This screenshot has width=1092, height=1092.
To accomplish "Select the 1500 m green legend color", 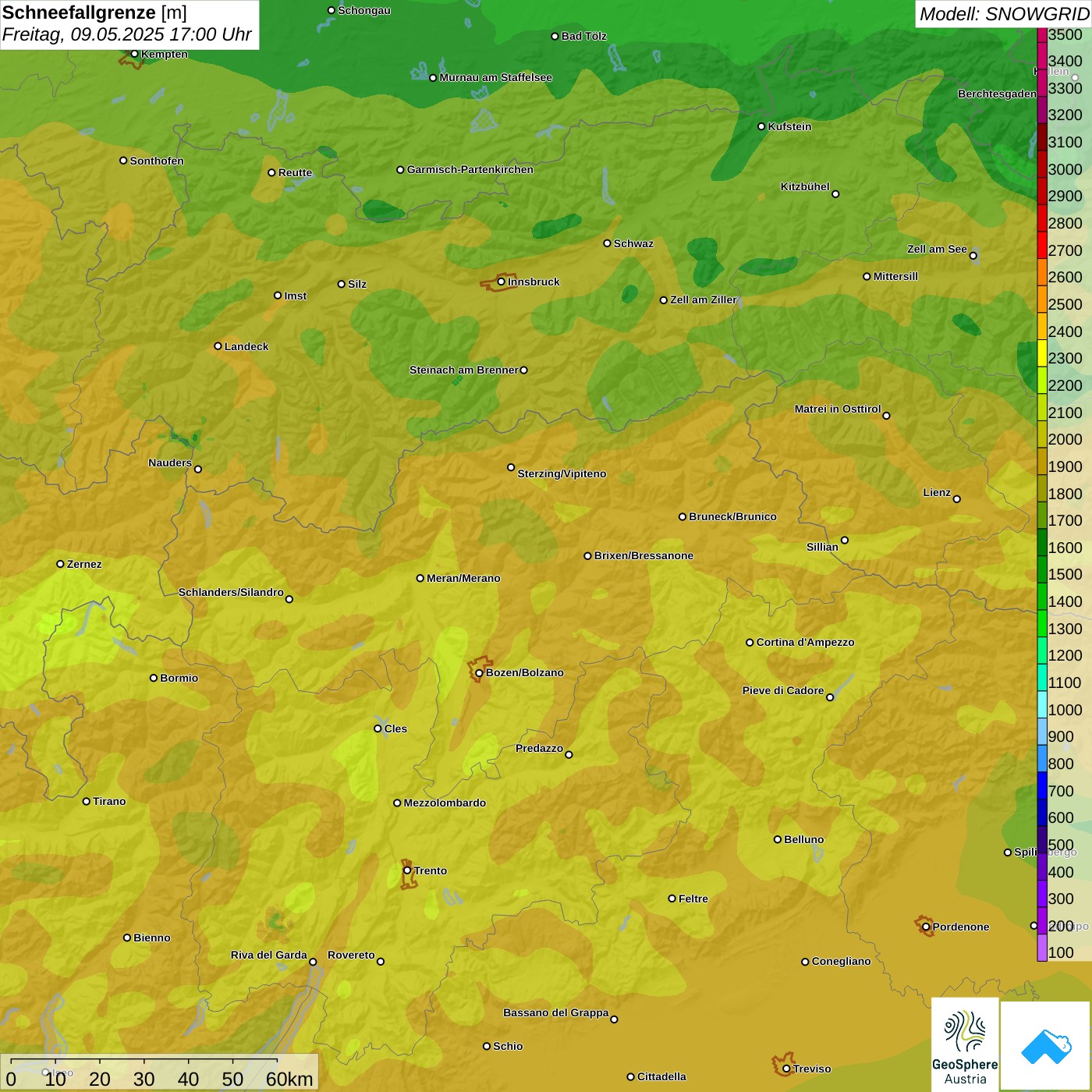I will point(1041,569).
